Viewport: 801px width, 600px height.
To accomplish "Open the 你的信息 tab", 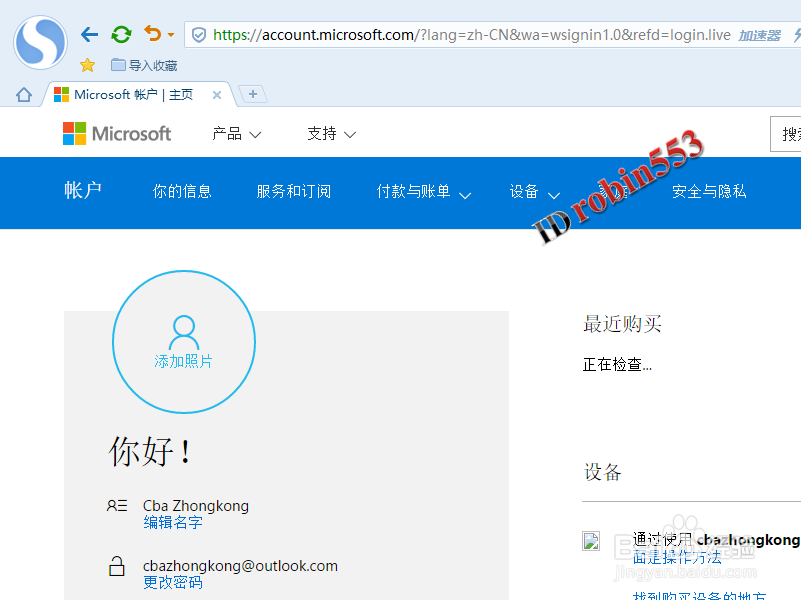I will 182,191.
